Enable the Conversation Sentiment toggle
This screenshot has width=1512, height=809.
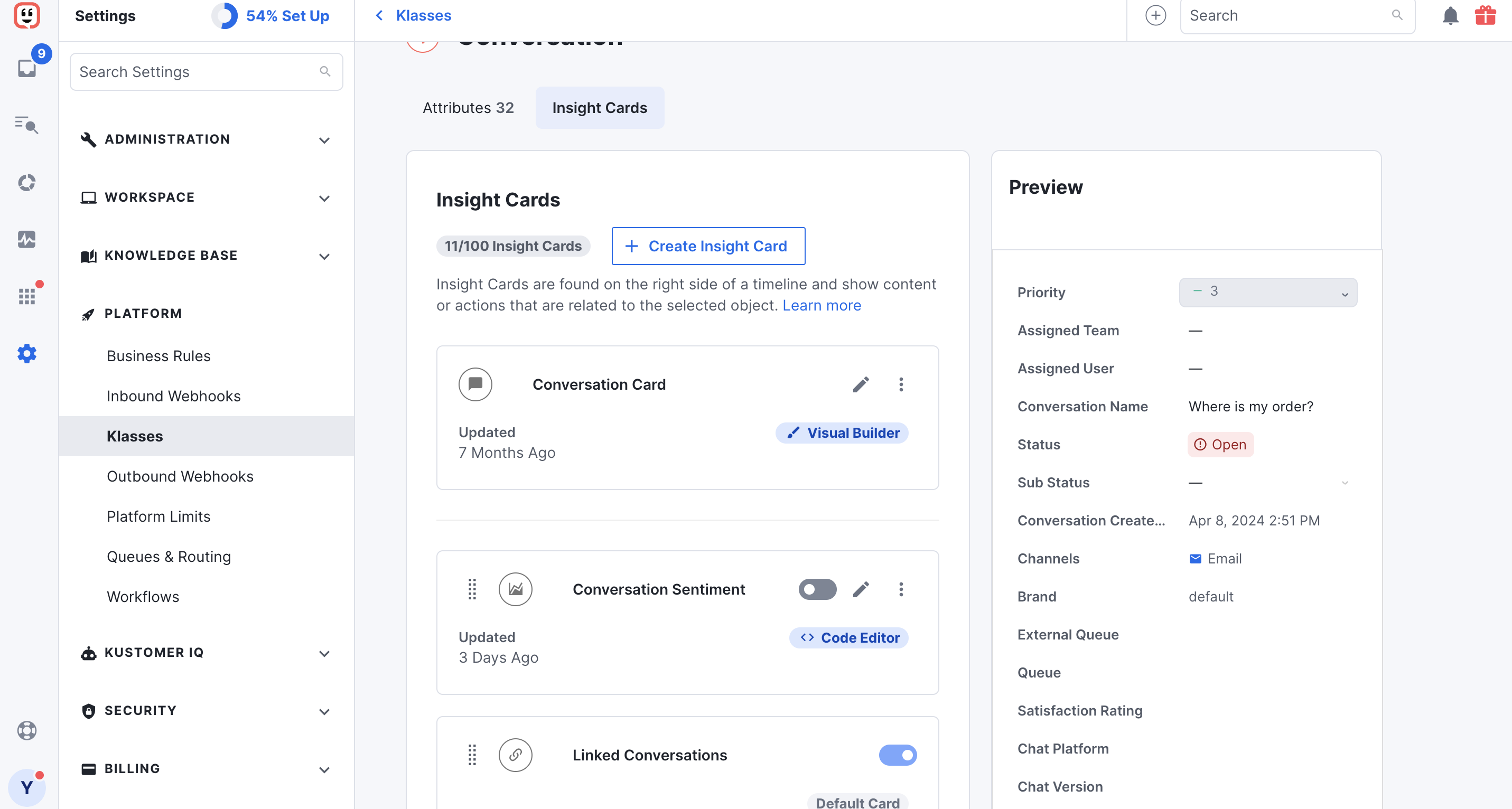817,589
